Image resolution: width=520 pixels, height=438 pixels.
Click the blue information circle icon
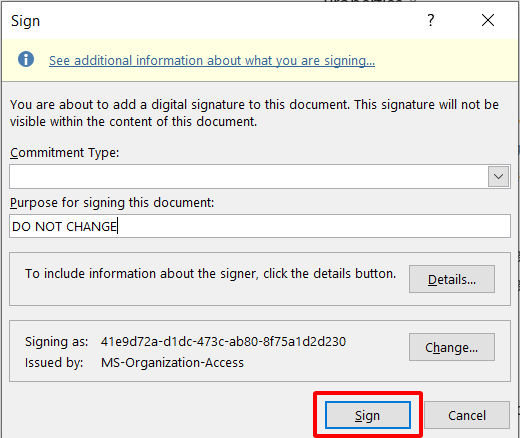click(x=26, y=59)
